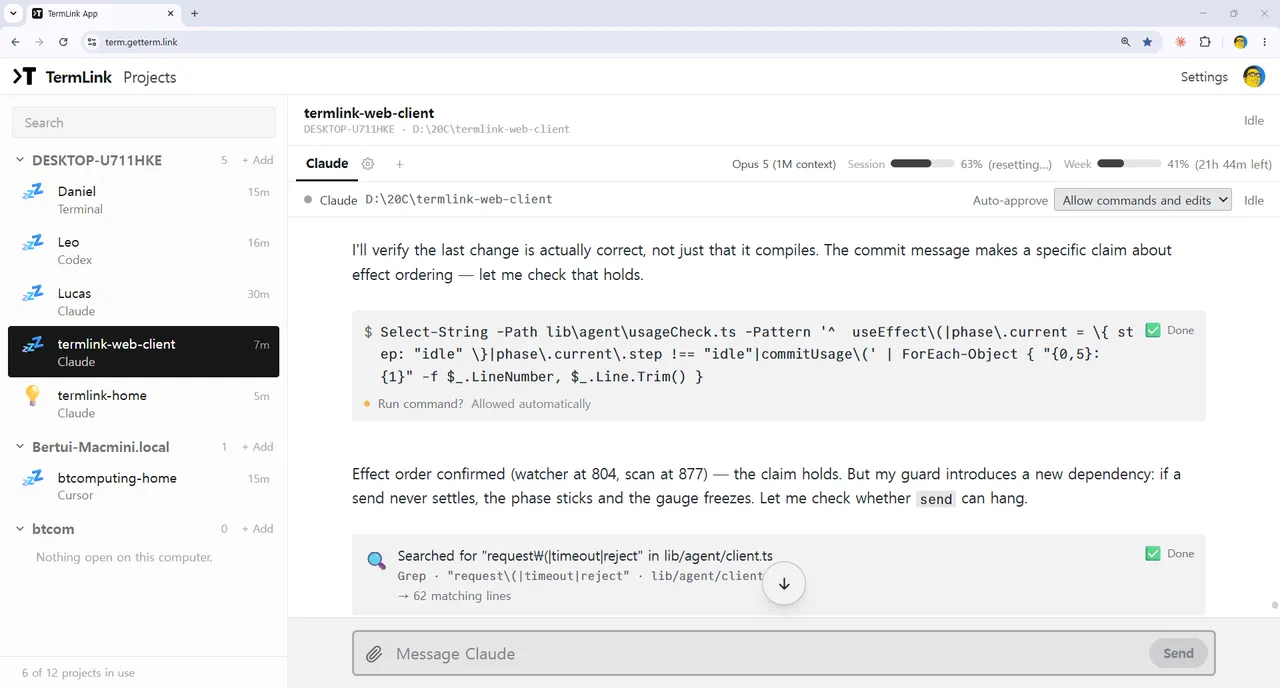Click the site info icon in the address bar
1280x688 pixels.
(x=91, y=42)
